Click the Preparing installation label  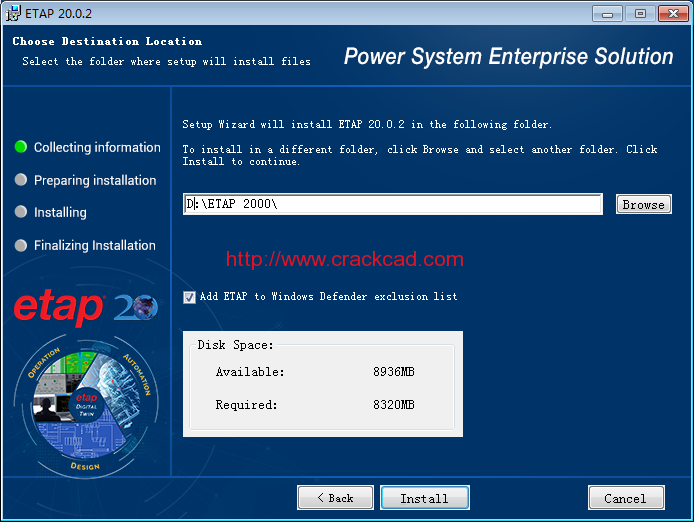coord(95,180)
